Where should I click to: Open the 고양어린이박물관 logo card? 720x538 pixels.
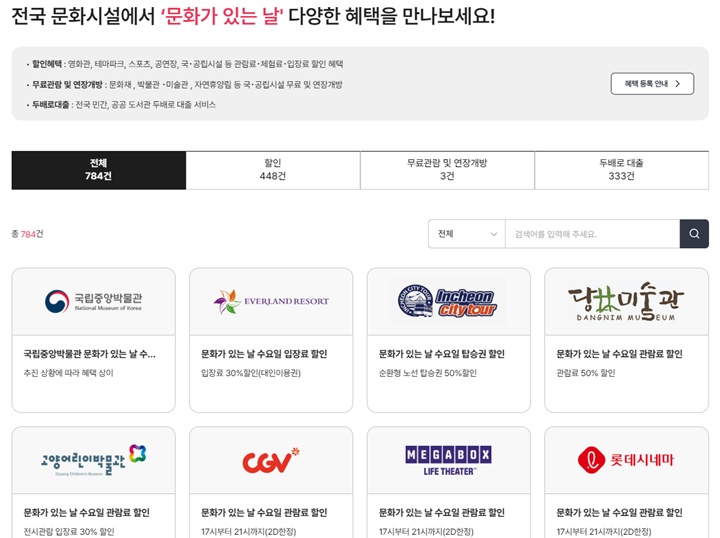click(x=94, y=460)
